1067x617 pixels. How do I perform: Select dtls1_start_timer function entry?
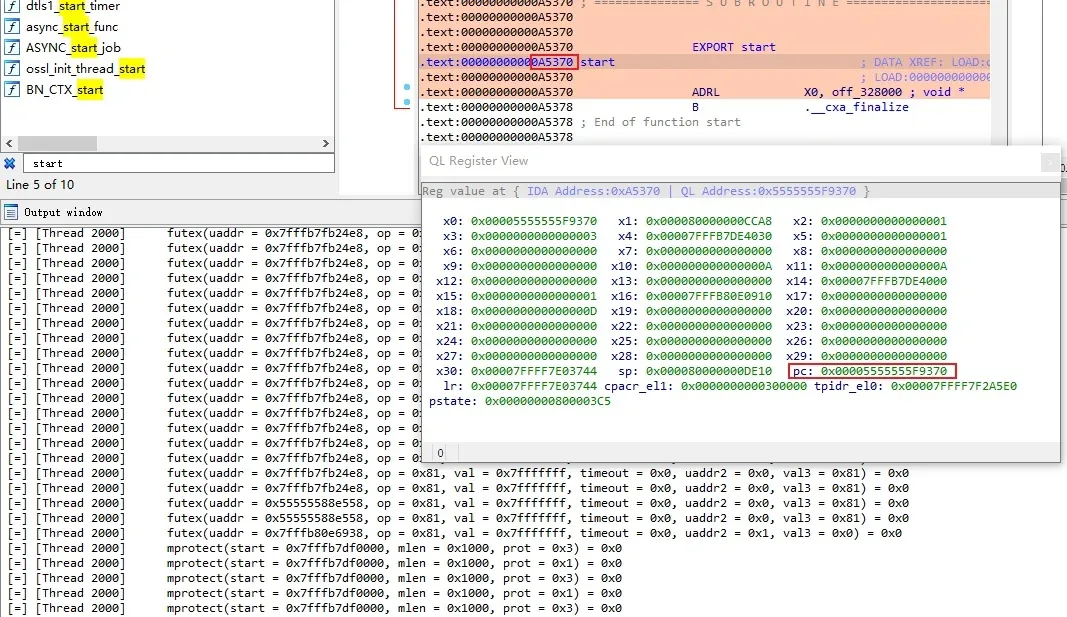(x=72, y=6)
